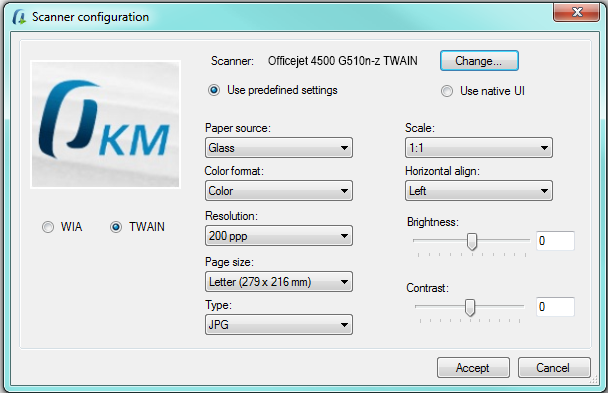Open the Type JPG dropdown
The width and height of the screenshot is (608, 393).
point(279,324)
